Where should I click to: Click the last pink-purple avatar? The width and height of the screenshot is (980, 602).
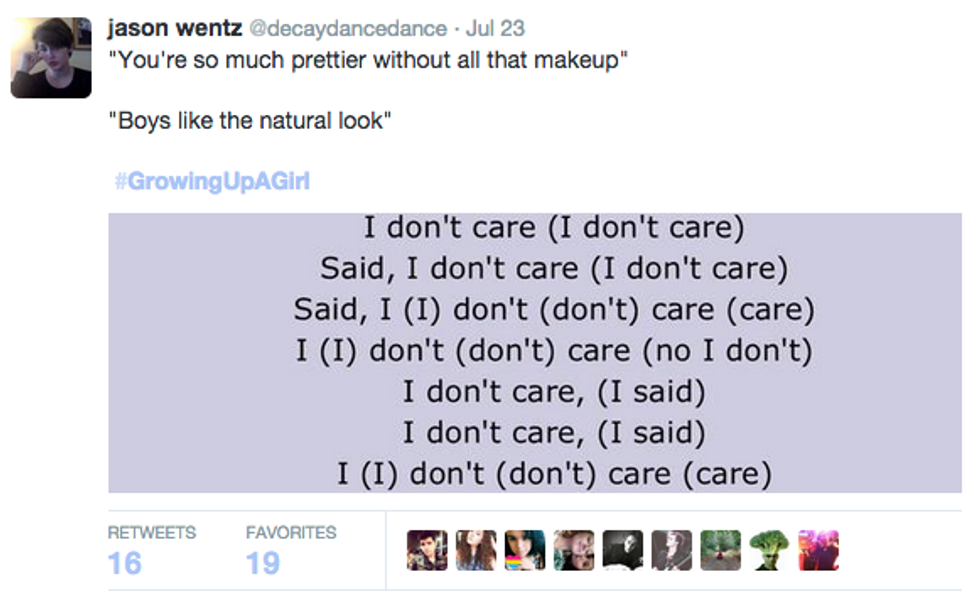pos(819,550)
